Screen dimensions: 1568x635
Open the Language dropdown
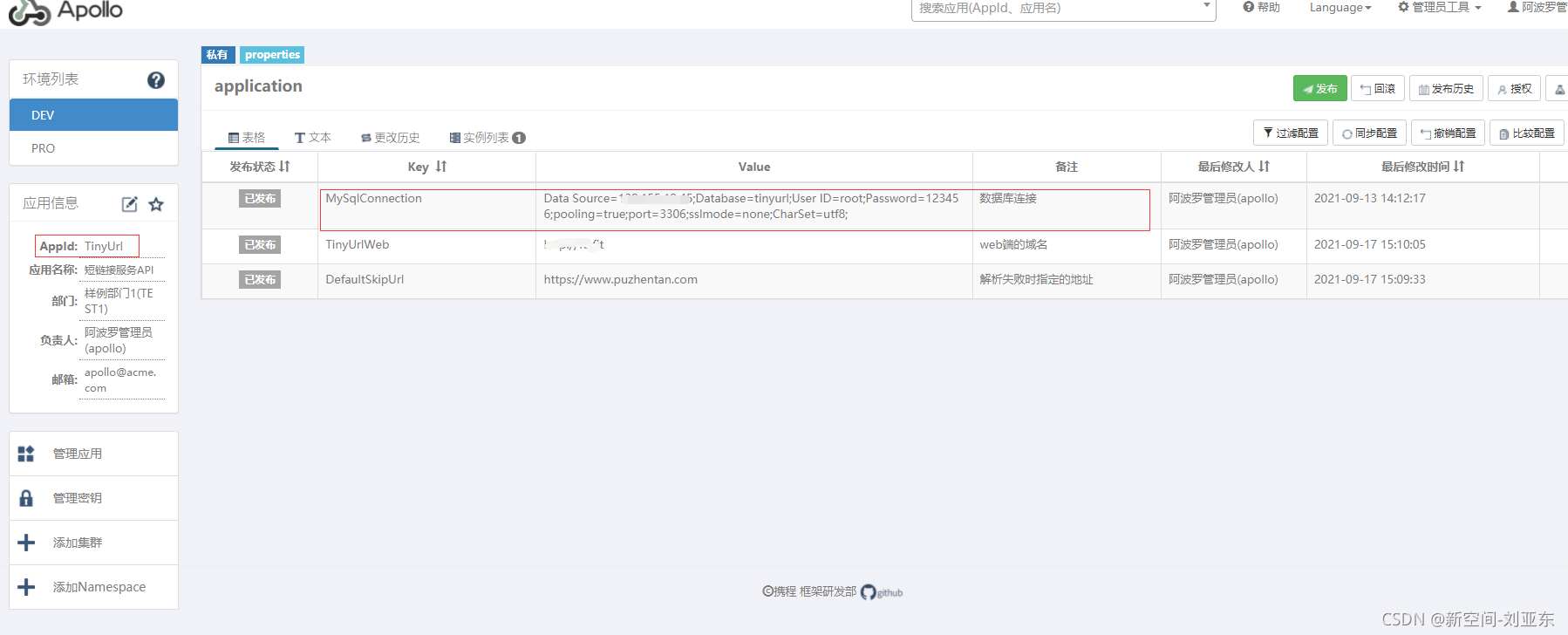1340,8
